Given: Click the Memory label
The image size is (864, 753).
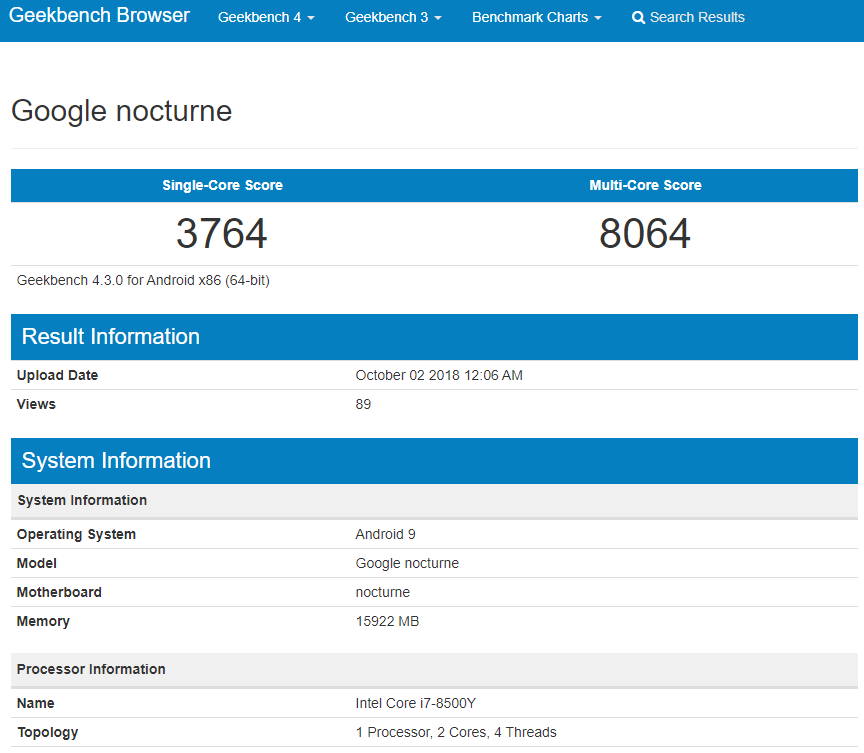Looking at the screenshot, I should 43,621.
